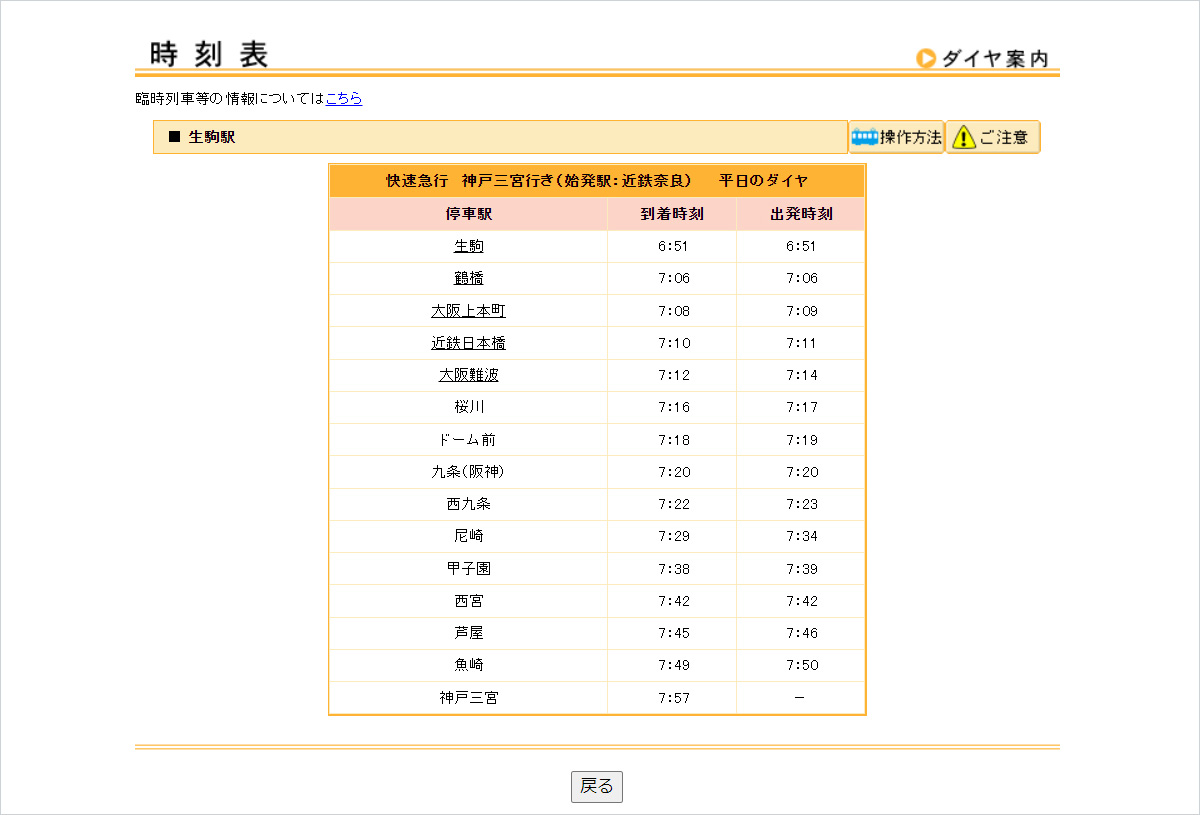The height and width of the screenshot is (815, 1200).
Task: Click the 停車駅 column header
Action: [468, 214]
